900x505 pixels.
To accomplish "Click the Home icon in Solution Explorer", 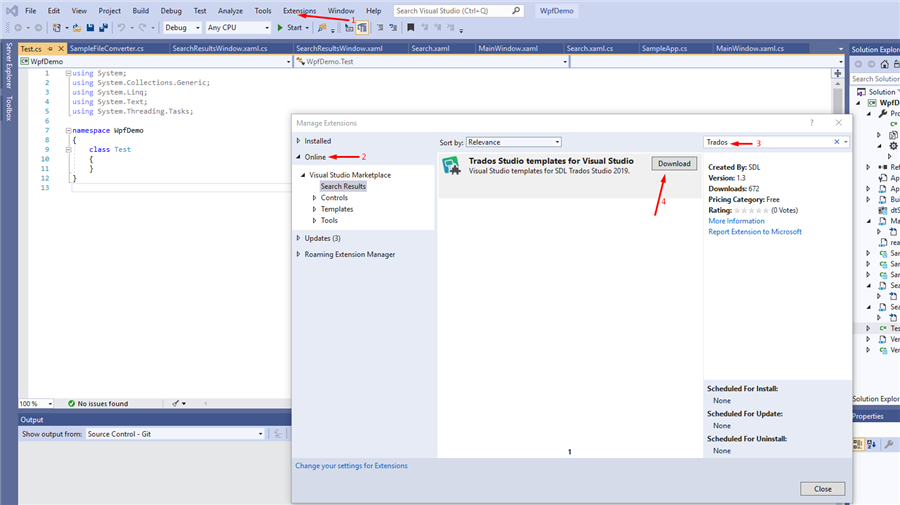I will 885,64.
